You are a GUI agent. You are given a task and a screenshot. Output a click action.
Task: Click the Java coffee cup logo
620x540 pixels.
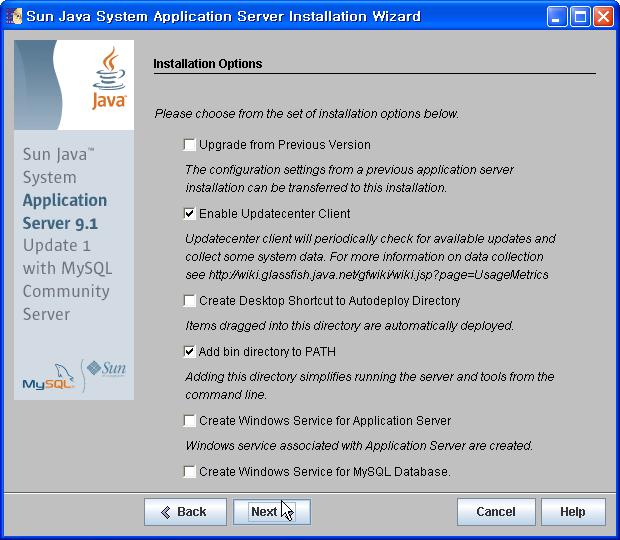[109, 77]
